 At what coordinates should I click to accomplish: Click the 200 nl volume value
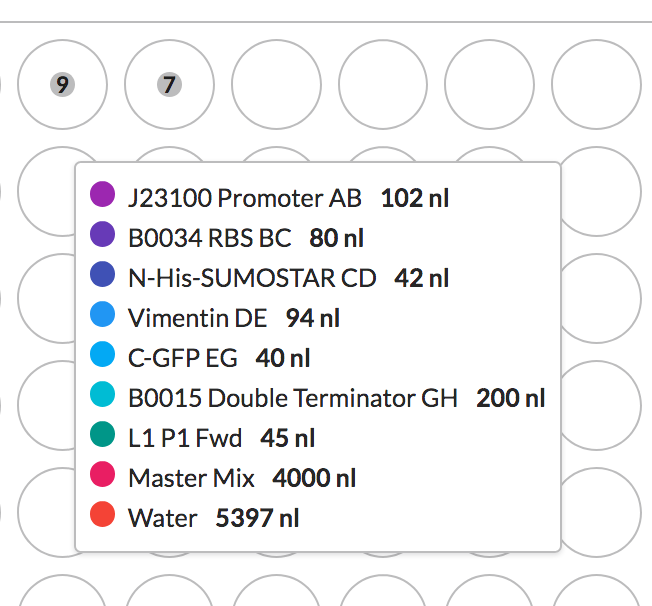(x=510, y=398)
